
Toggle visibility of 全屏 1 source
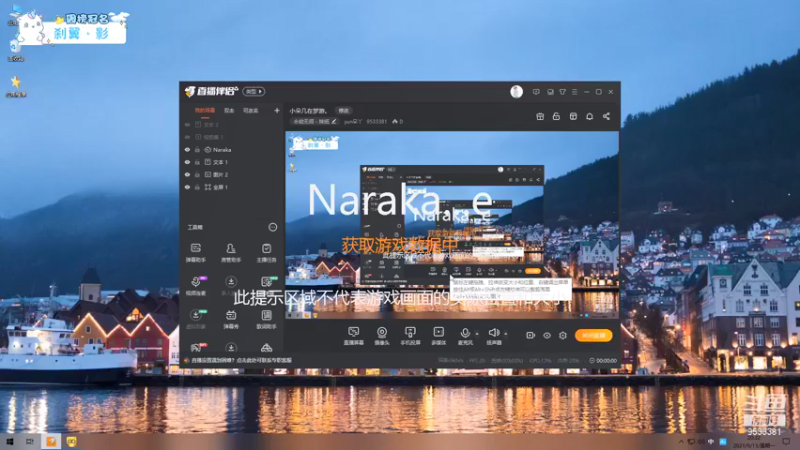[187, 187]
